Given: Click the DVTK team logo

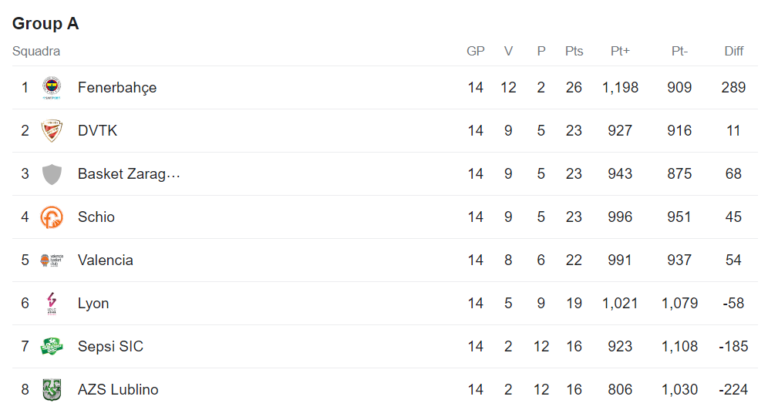Looking at the screenshot, I should tap(52, 131).
